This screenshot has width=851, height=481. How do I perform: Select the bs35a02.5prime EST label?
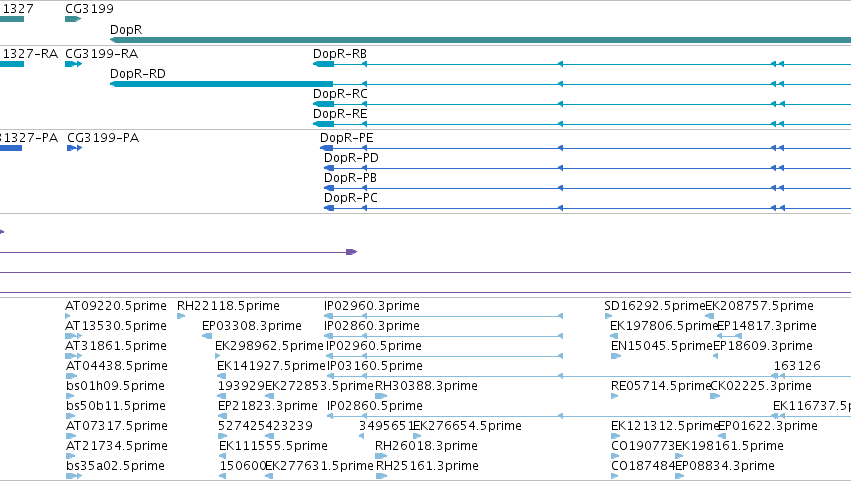115,466
